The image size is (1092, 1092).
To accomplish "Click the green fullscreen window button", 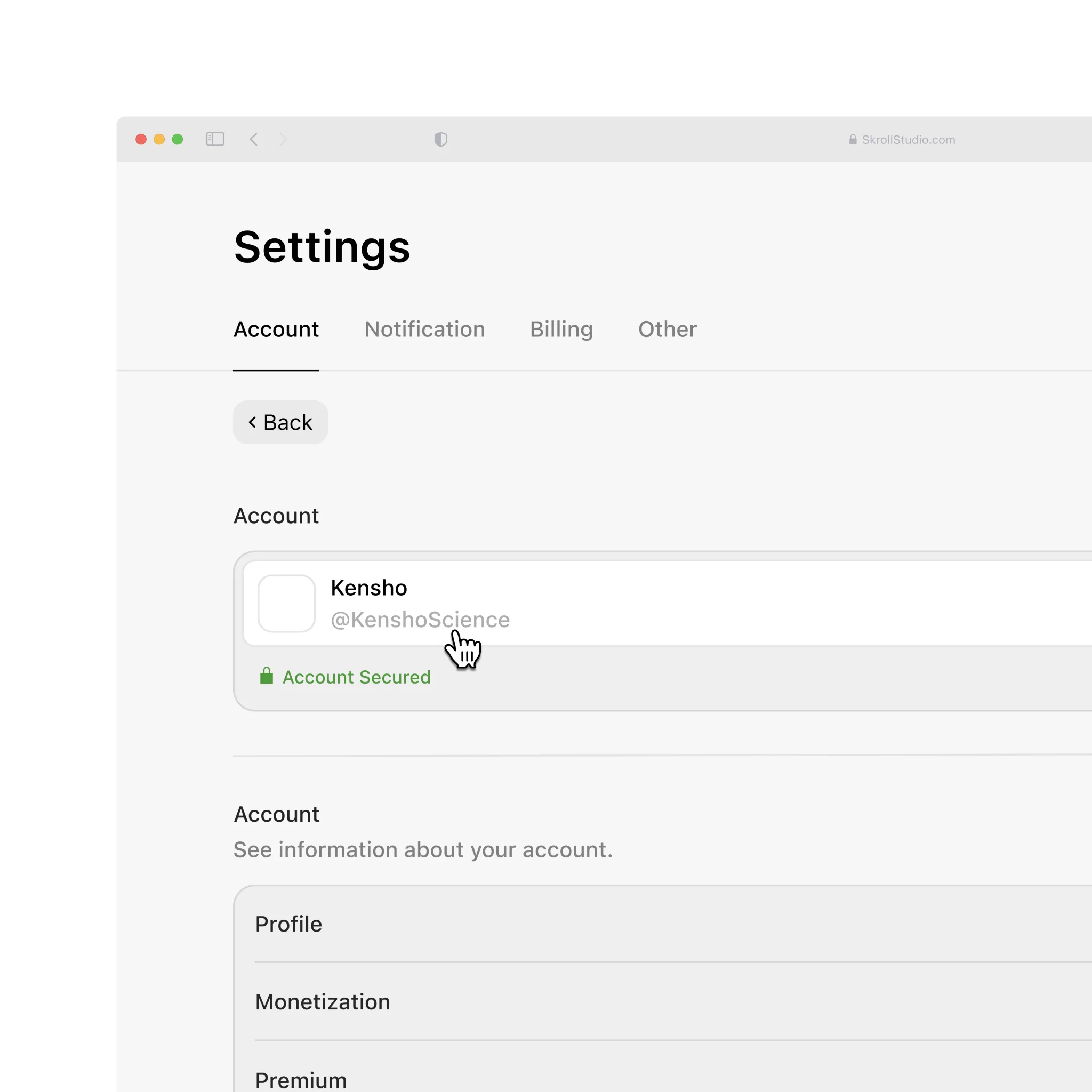I will tap(178, 139).
